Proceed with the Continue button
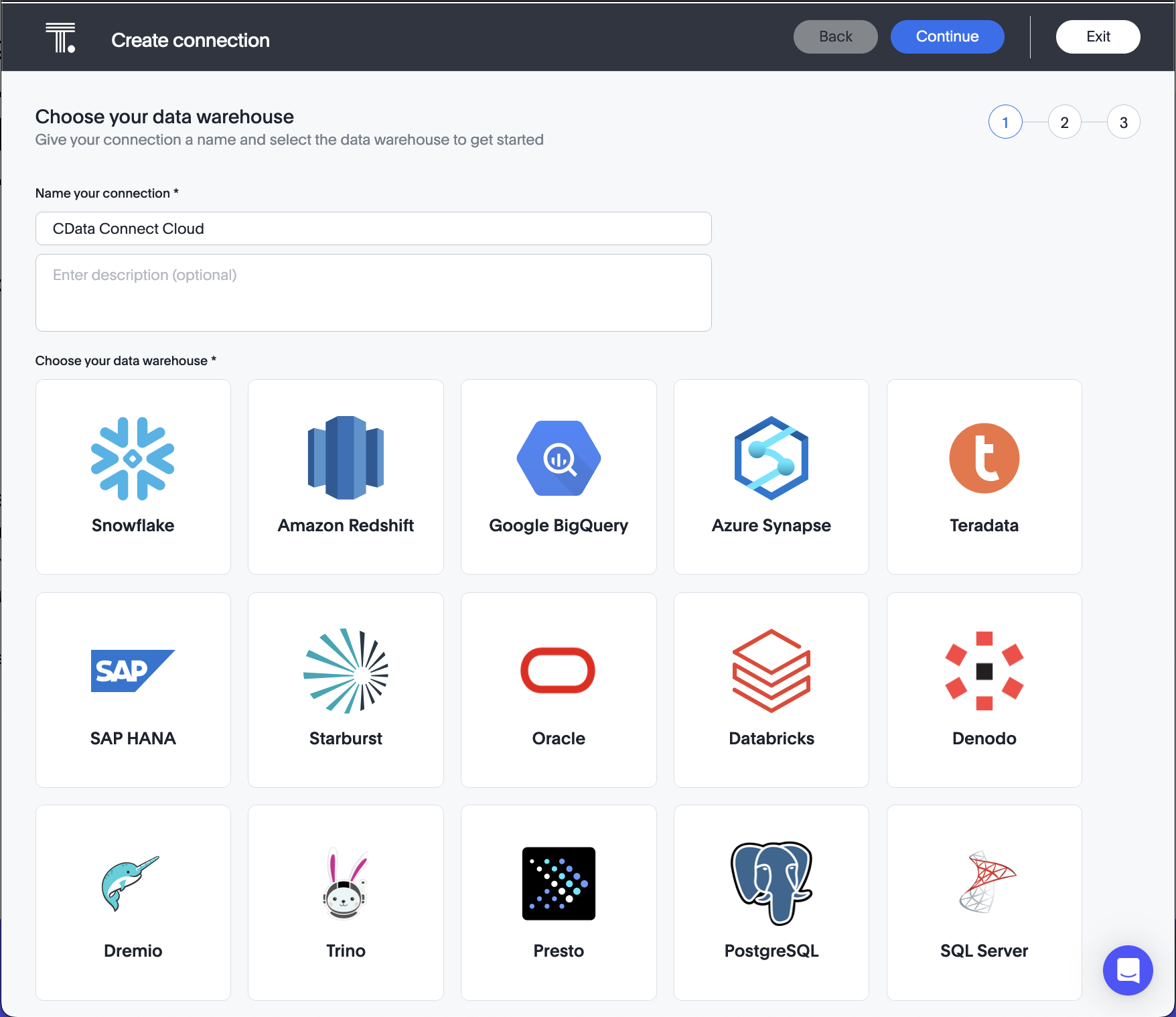The width and height of the screenshot is (1176, 1017). tap(947, 37)
